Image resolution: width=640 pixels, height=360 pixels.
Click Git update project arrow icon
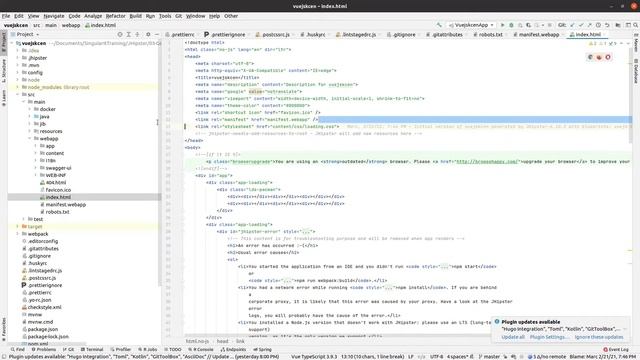(572, 25)
